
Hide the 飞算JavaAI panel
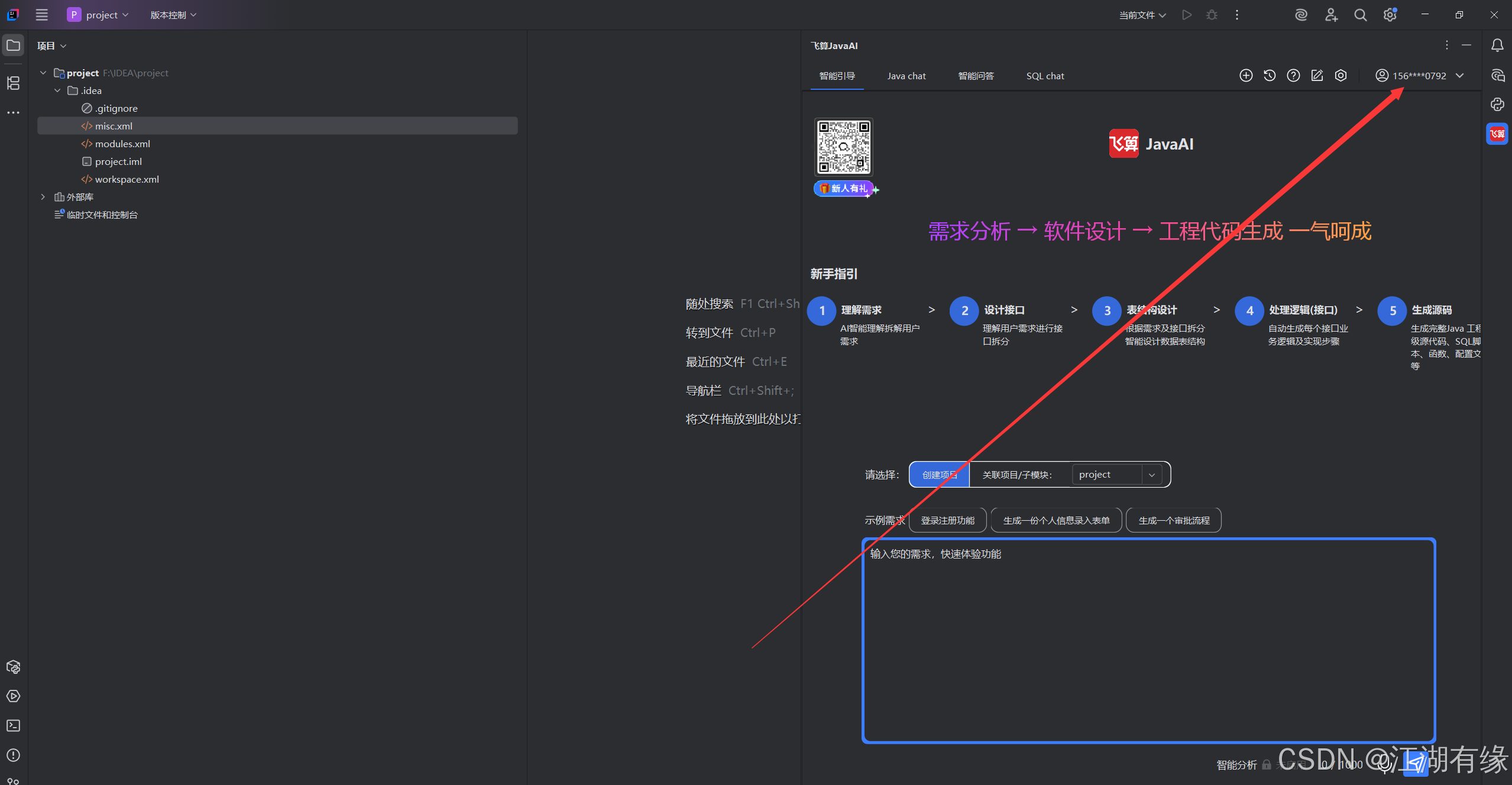(x=1466, y=46)
